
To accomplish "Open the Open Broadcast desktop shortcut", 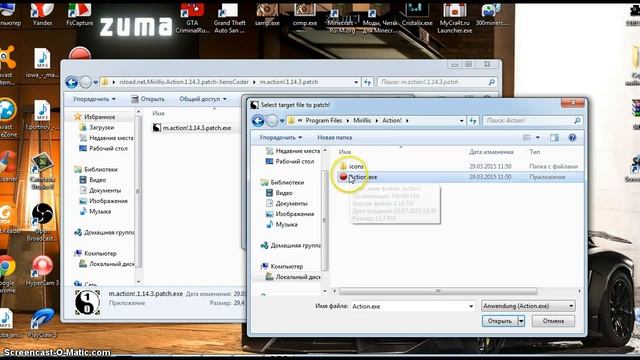I will pyautogui.click(x=42, y=223).
